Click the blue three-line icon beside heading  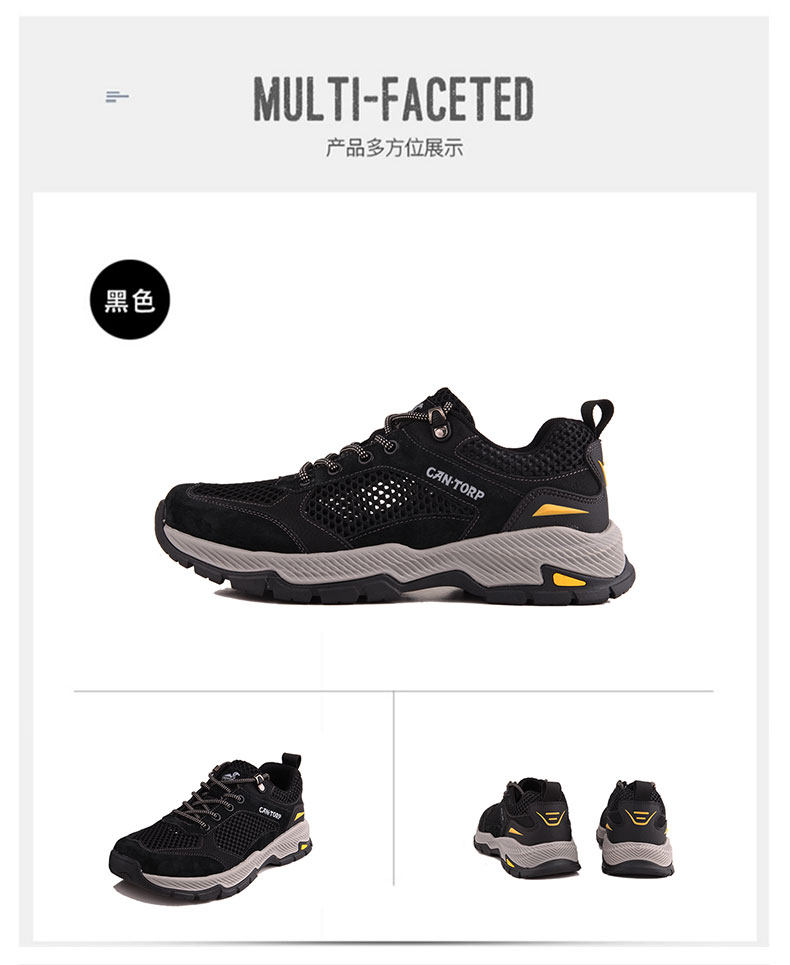pyautogui.click(x=117, y=97)
